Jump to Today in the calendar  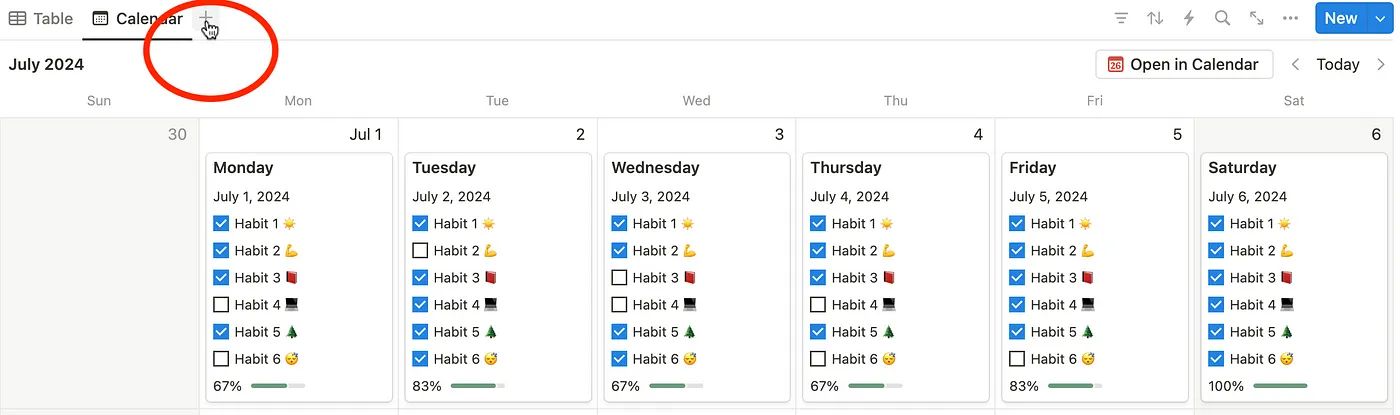[1338, 64]
